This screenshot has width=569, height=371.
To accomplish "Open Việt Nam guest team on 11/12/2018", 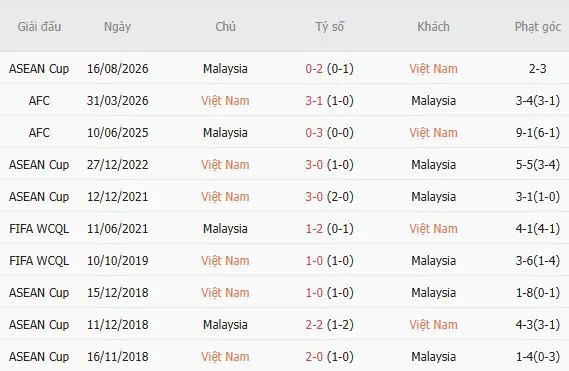I will tap(433, 325).
